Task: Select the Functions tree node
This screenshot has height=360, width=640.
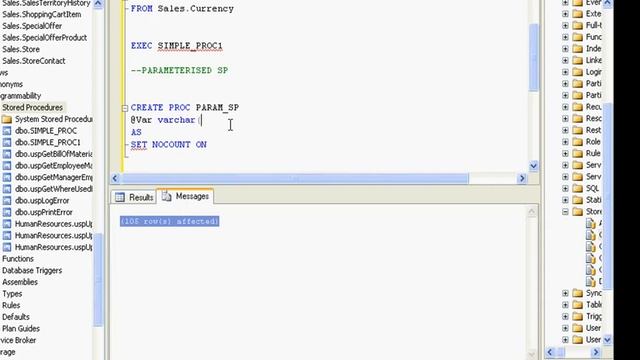Action: click(x=18, y=259)
